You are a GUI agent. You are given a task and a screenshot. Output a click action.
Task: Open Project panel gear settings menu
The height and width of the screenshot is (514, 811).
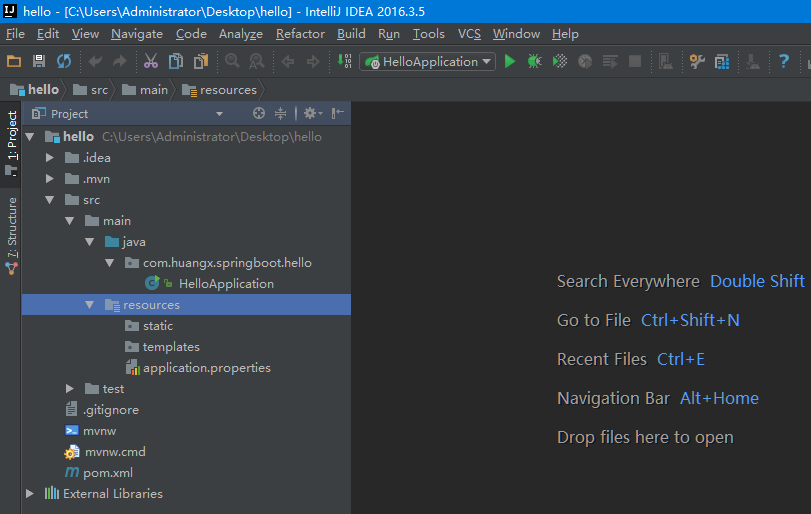click(x=313, y=113)
